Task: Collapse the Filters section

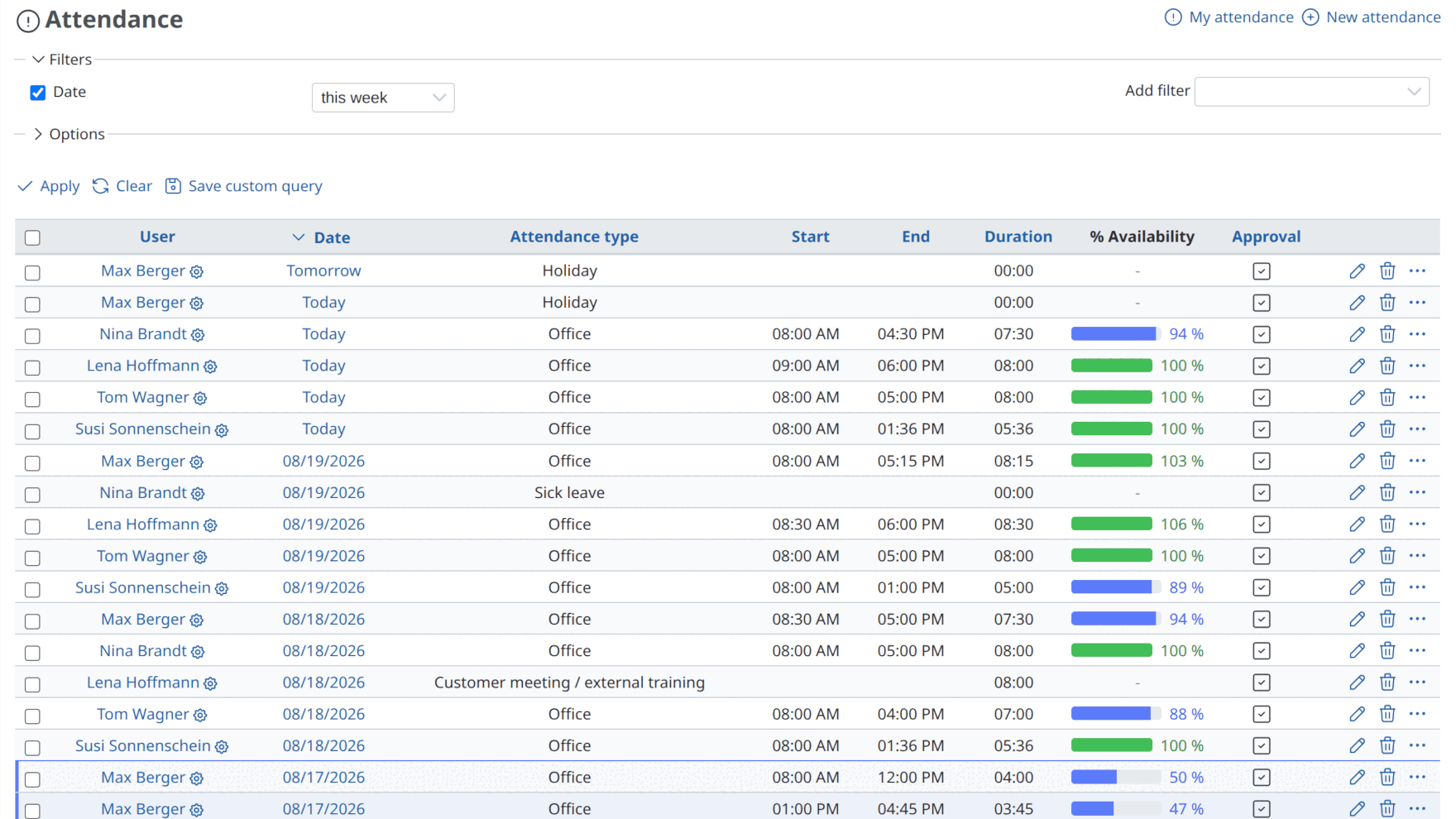Action: 62,60
